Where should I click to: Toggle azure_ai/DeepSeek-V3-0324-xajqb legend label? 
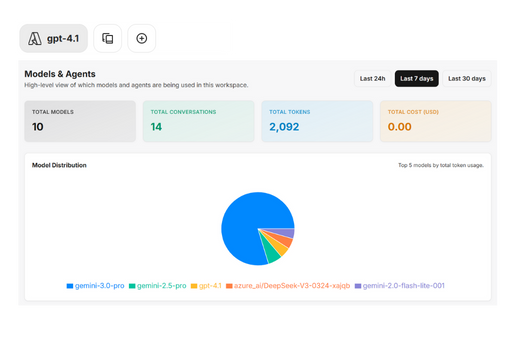pos(292,286)
